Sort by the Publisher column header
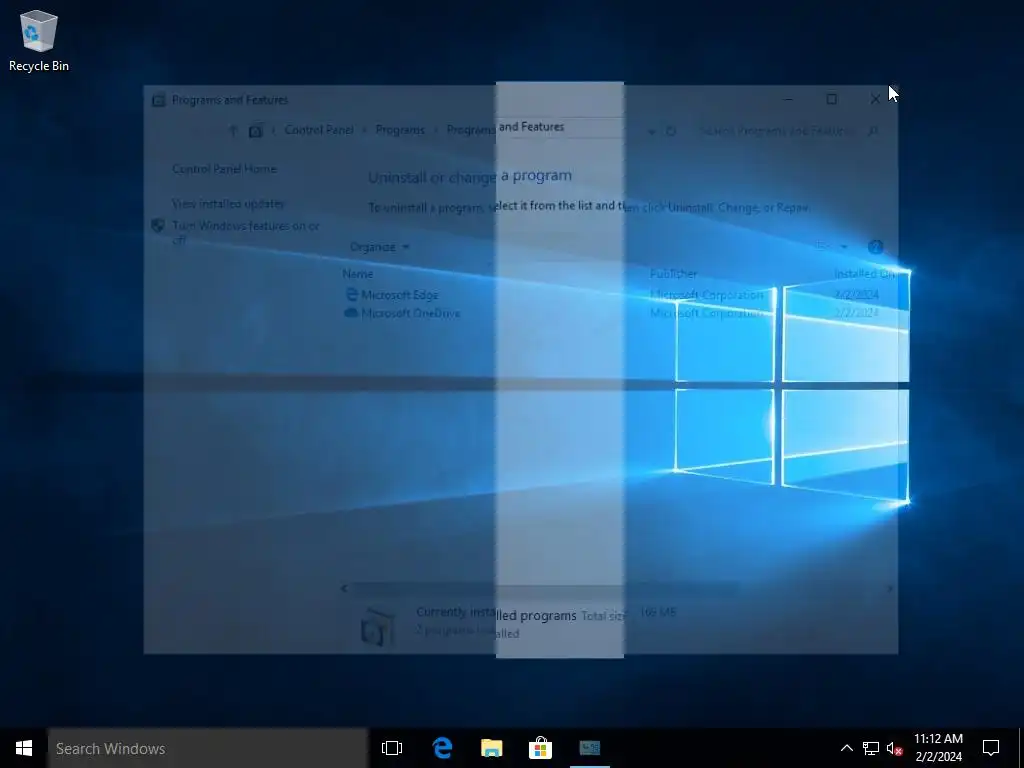1024x768 pixels. (x=673, y=274)
